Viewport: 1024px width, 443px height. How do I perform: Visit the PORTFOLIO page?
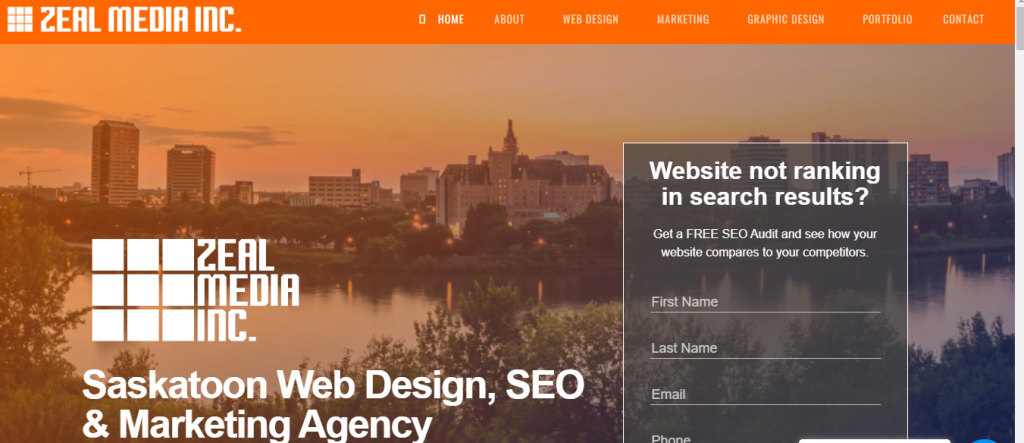point(887,20)
